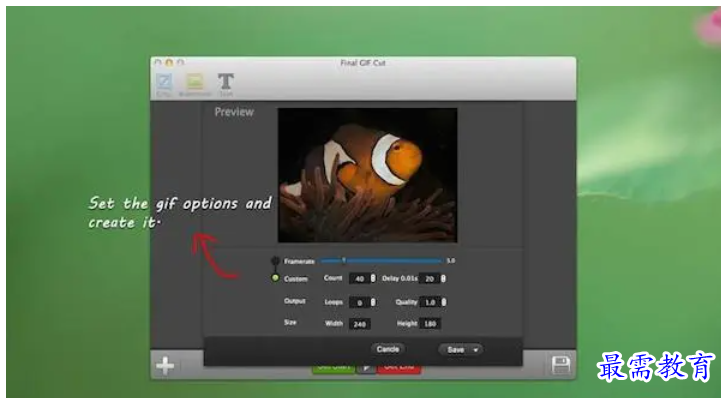721x398 pixels.
Task: Select the Custom radio button
Action: coord(275,278)
